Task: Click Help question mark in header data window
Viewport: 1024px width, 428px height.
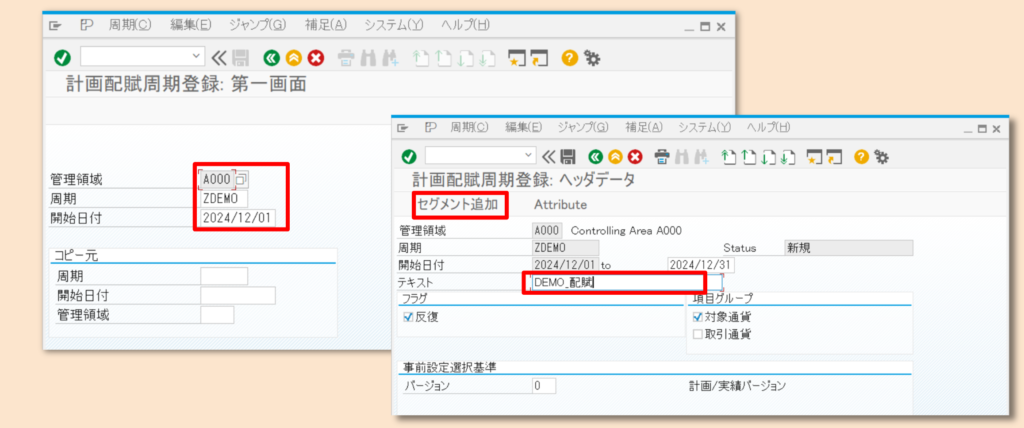Action: [x=861, y=156]
